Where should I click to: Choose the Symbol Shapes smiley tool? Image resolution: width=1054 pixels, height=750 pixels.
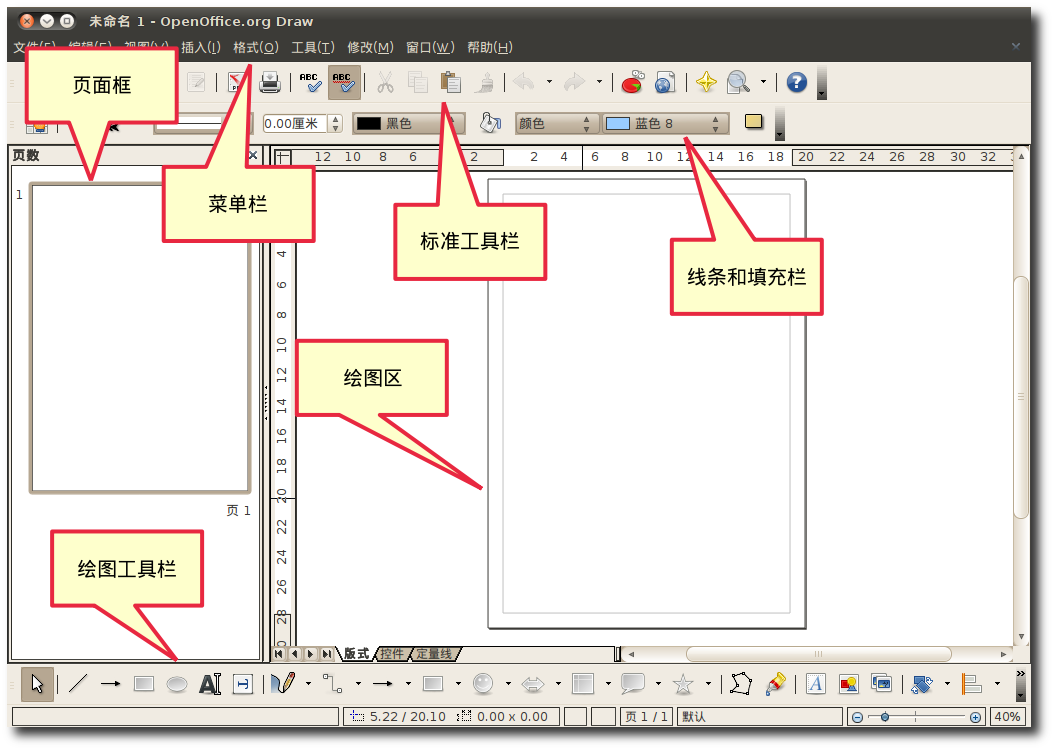pos(483,684)
